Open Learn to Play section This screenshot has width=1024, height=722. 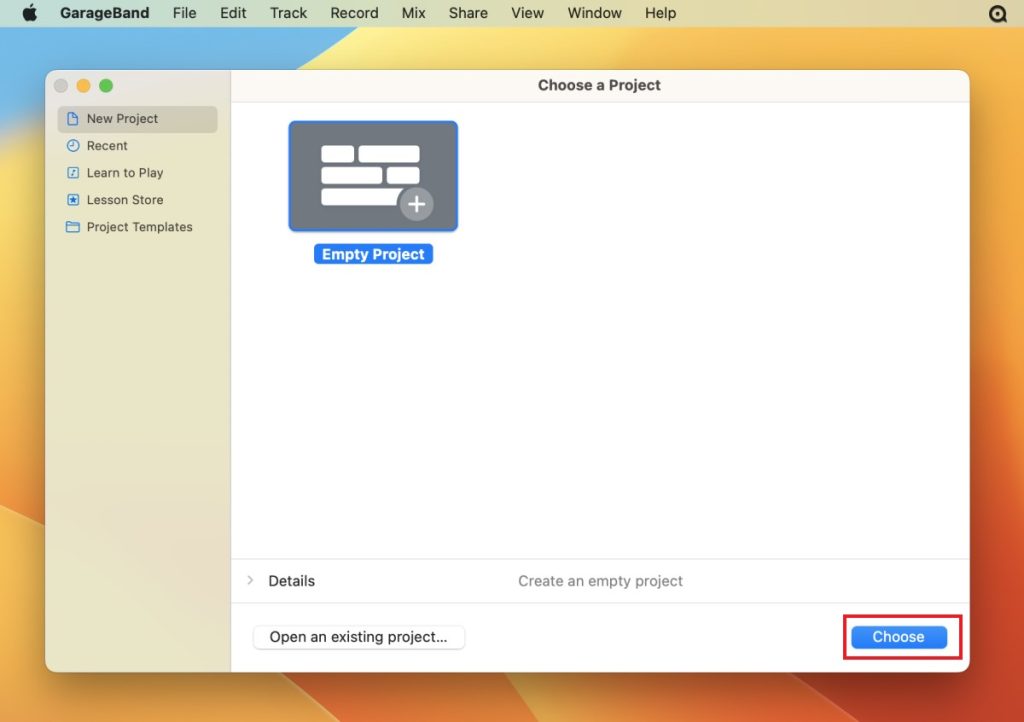click(x=137, y=173)
